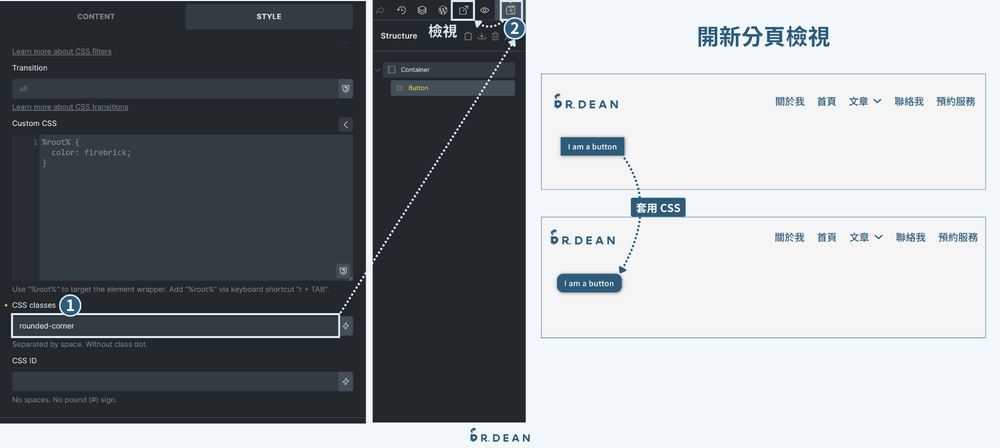Click the download icon in Structure panel
The image size is (1000, 448).
click(x=482, y=36)
